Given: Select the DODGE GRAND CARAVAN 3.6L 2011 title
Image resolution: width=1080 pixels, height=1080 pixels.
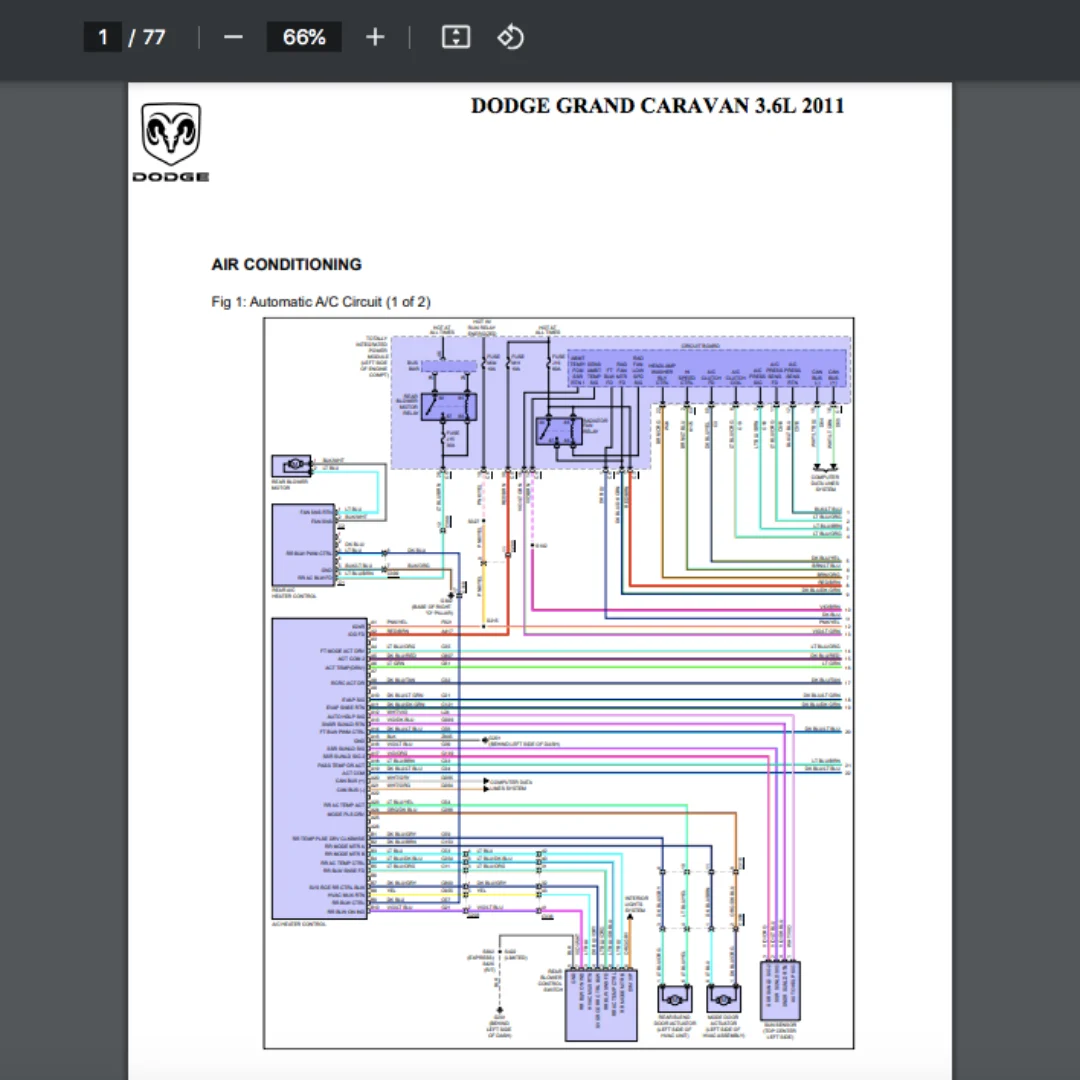Looking at the screenshot, I should click(657, 105).
